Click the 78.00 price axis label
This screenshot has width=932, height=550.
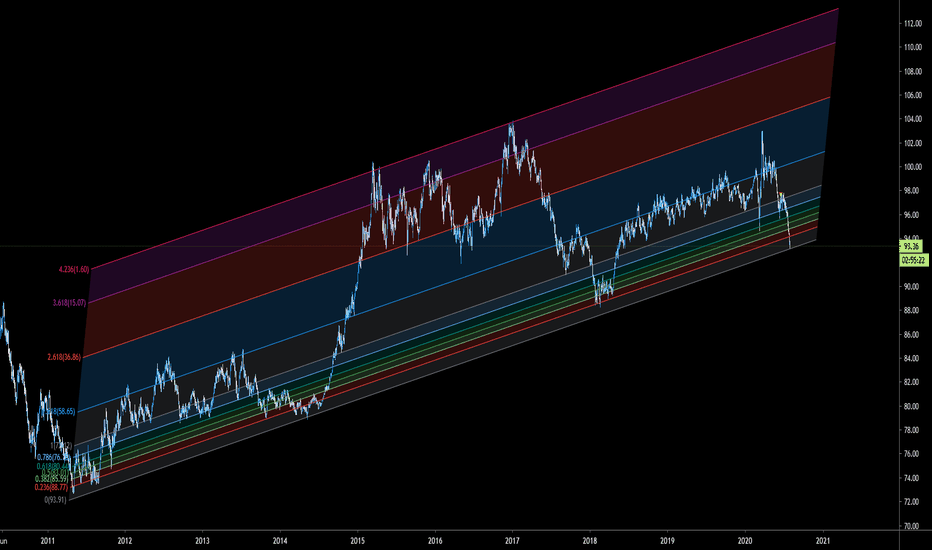pos(913,430)
